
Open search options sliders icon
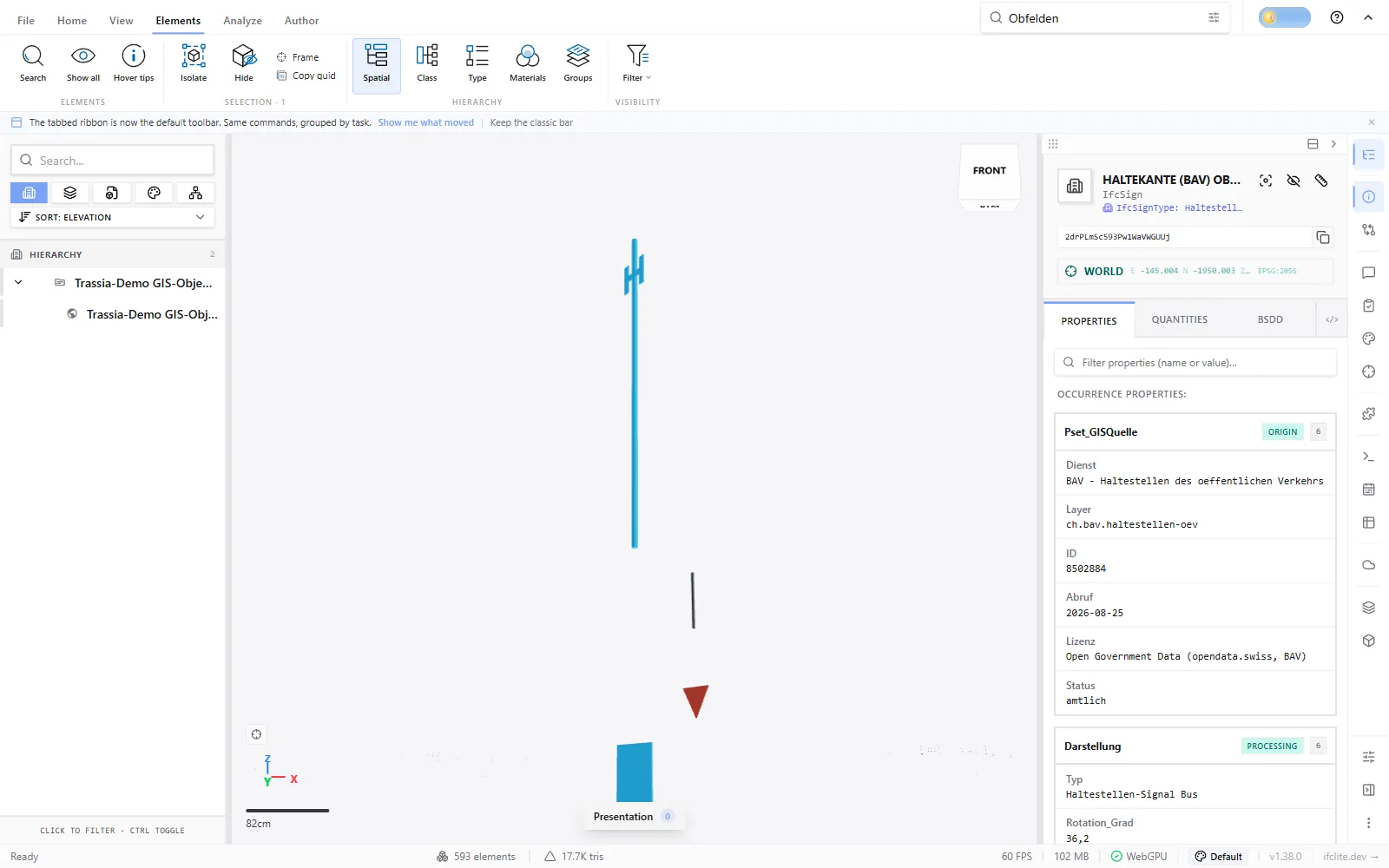pyautogui.click(x=1214, y=17)
